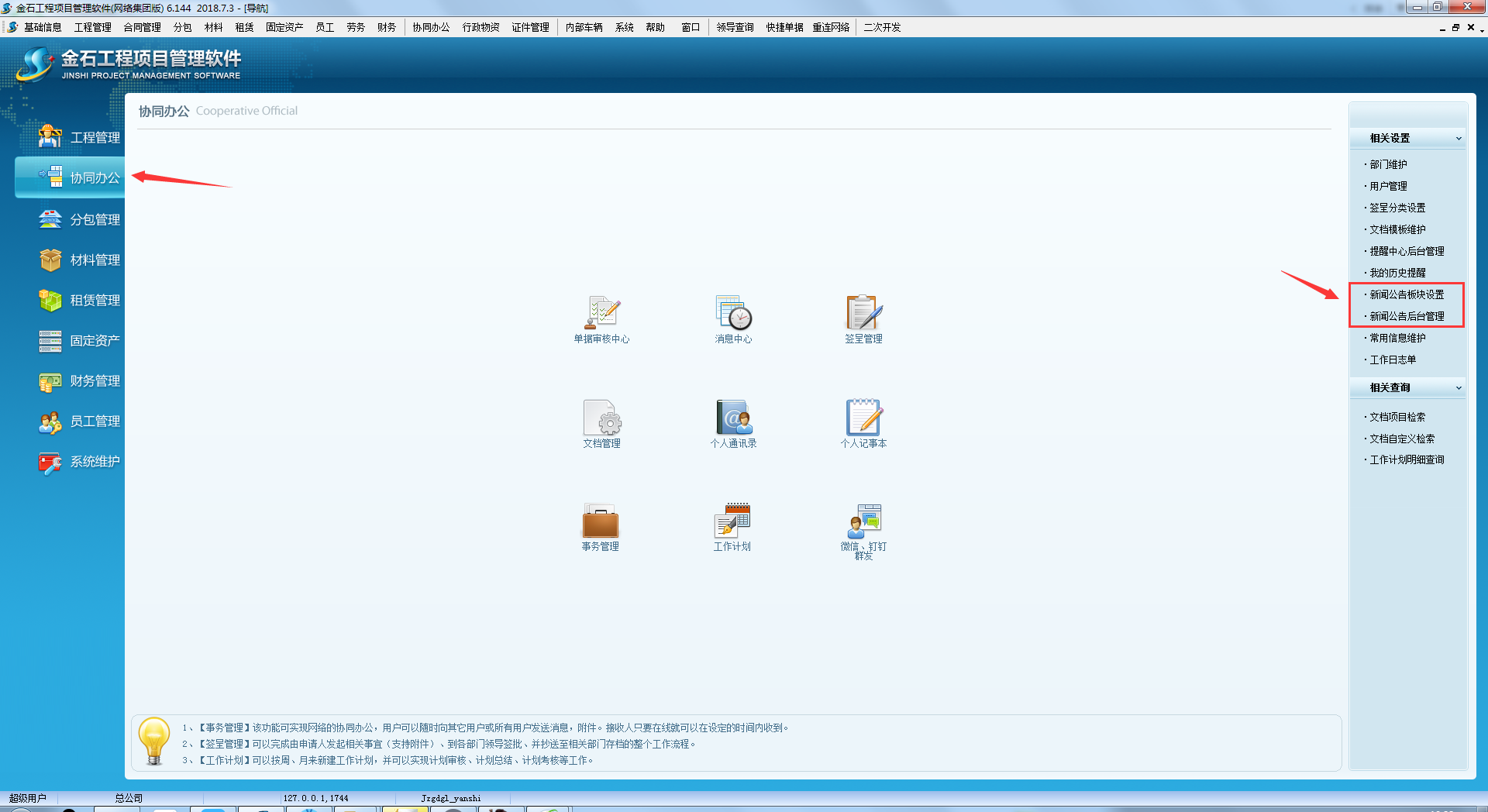
Task: Restore the inner MDI window
Action: click(x=1455, y=27)
